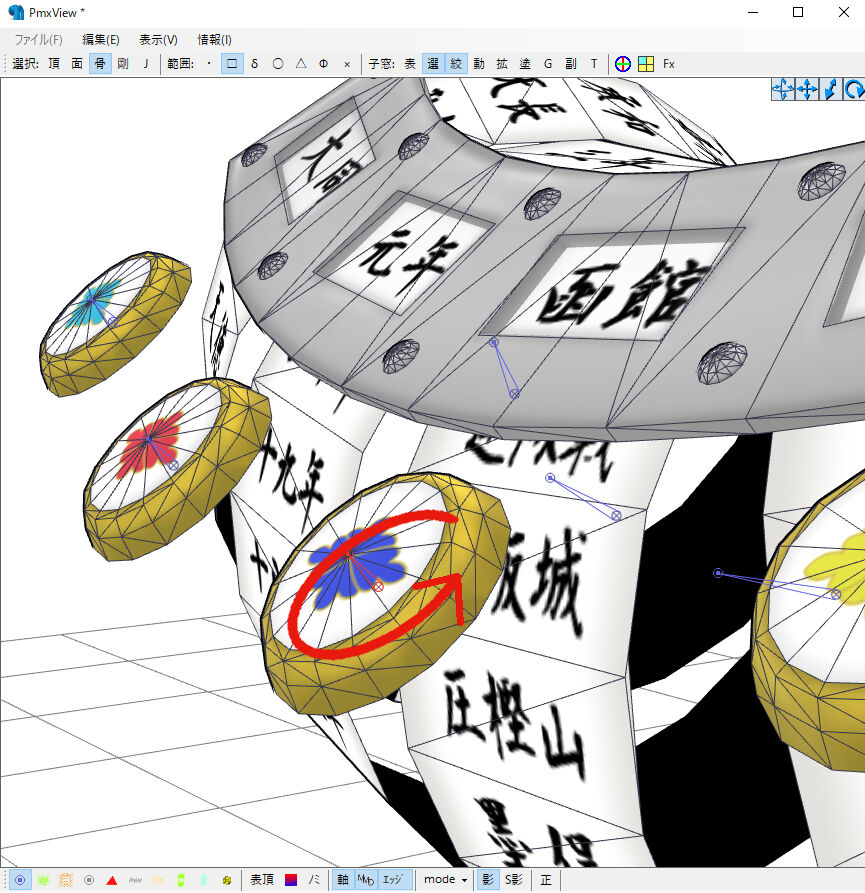
Task: Select point range mode dot
Action: (x=209, y=64)
